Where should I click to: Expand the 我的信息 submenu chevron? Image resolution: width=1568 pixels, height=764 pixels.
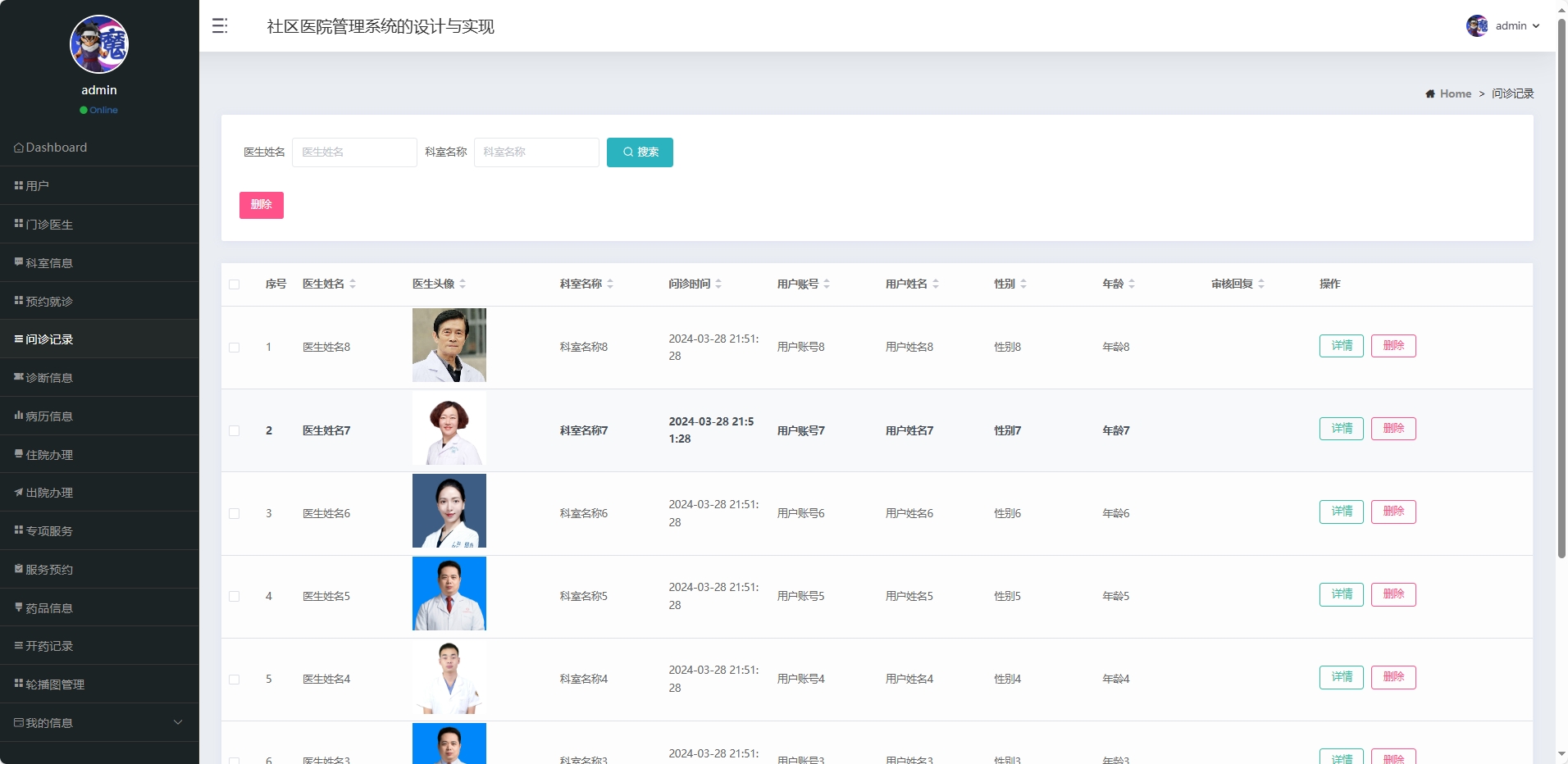click(178, 722)
